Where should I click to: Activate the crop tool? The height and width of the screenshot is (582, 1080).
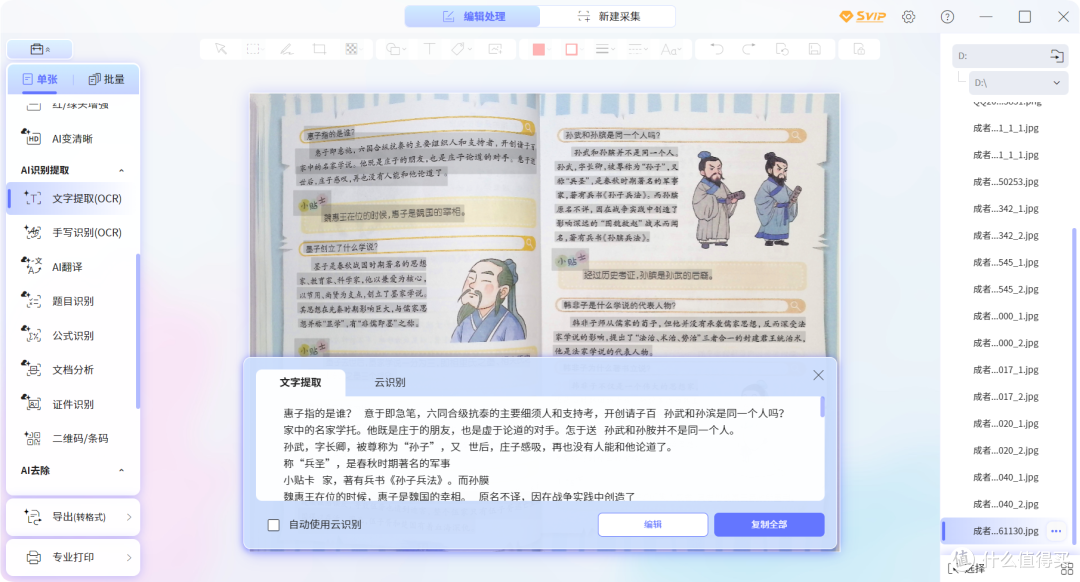pyautogui.click(x=319, y=49)
